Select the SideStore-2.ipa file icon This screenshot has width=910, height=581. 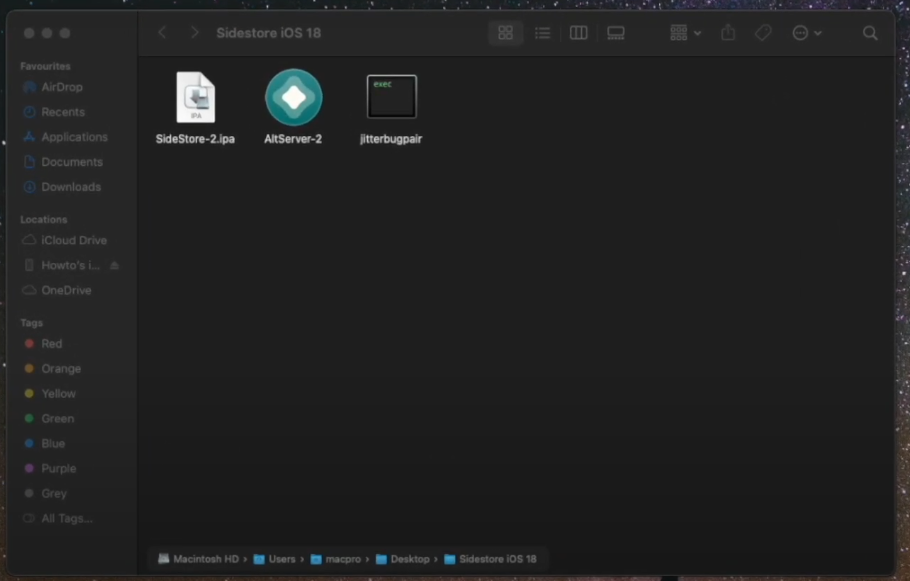pos(196,98)
